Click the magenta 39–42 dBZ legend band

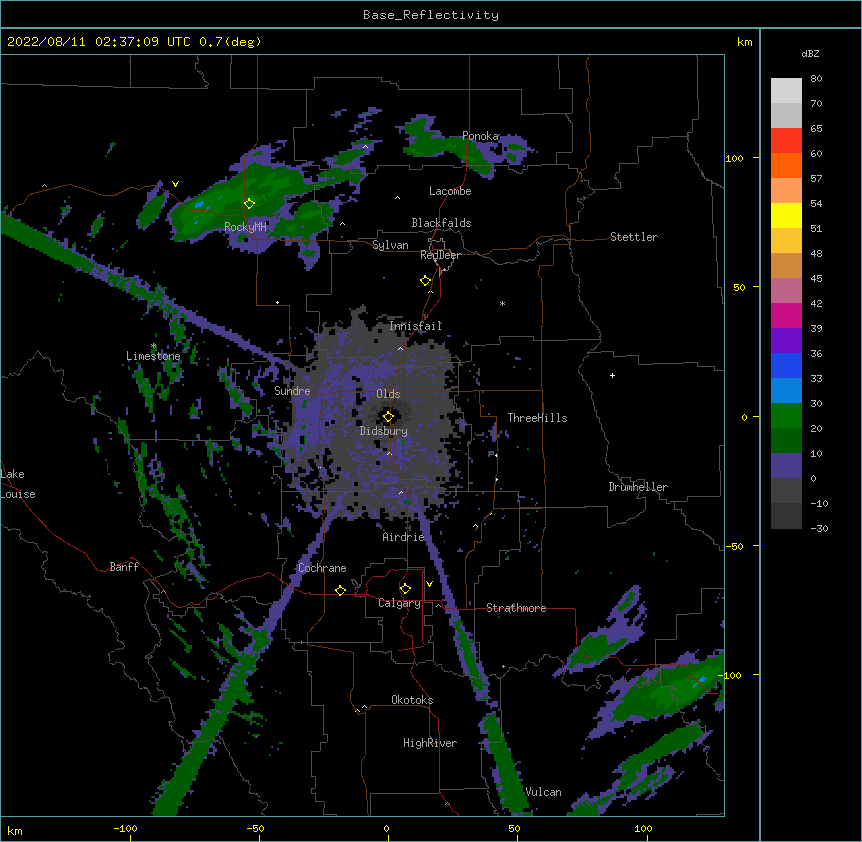[786, 316]
